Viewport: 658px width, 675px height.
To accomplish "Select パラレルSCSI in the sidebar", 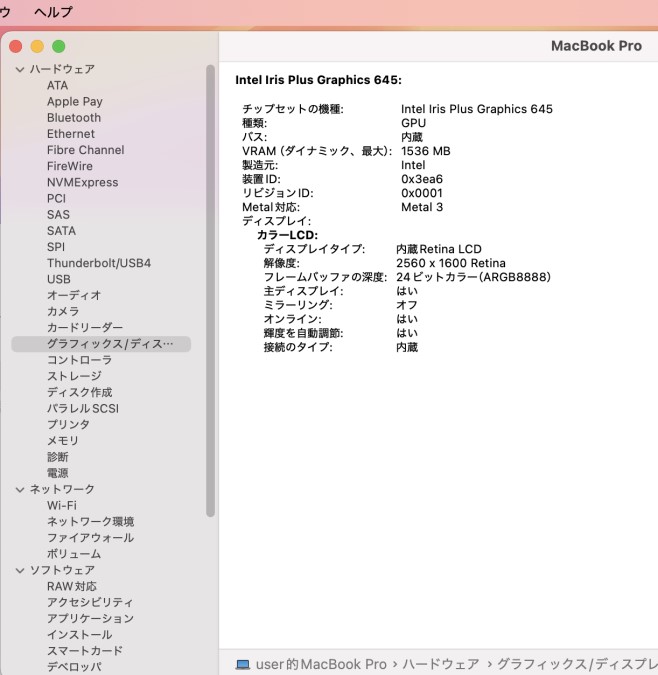I will click(83, 409).
